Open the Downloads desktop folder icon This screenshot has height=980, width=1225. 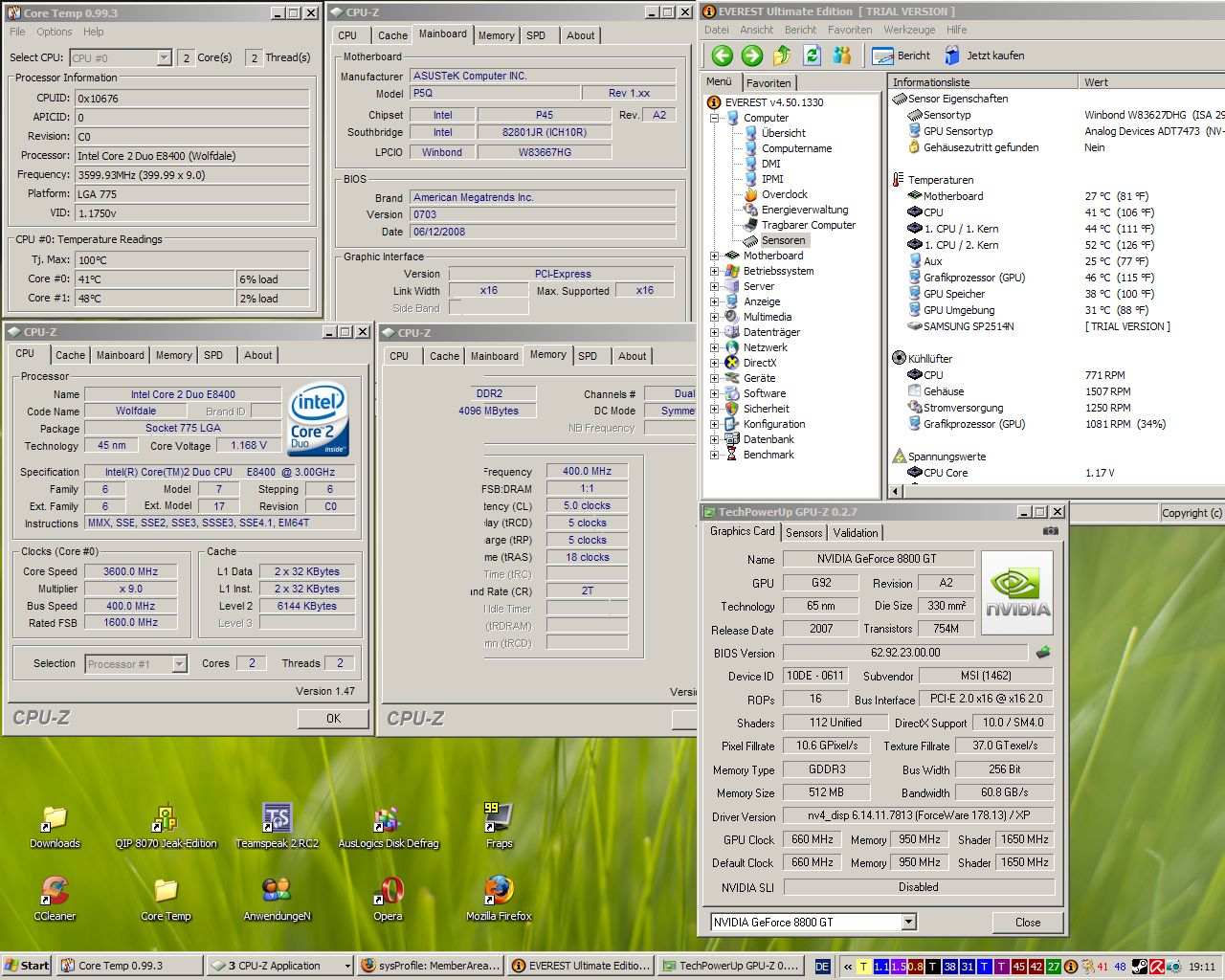click(x=55, y=827)
